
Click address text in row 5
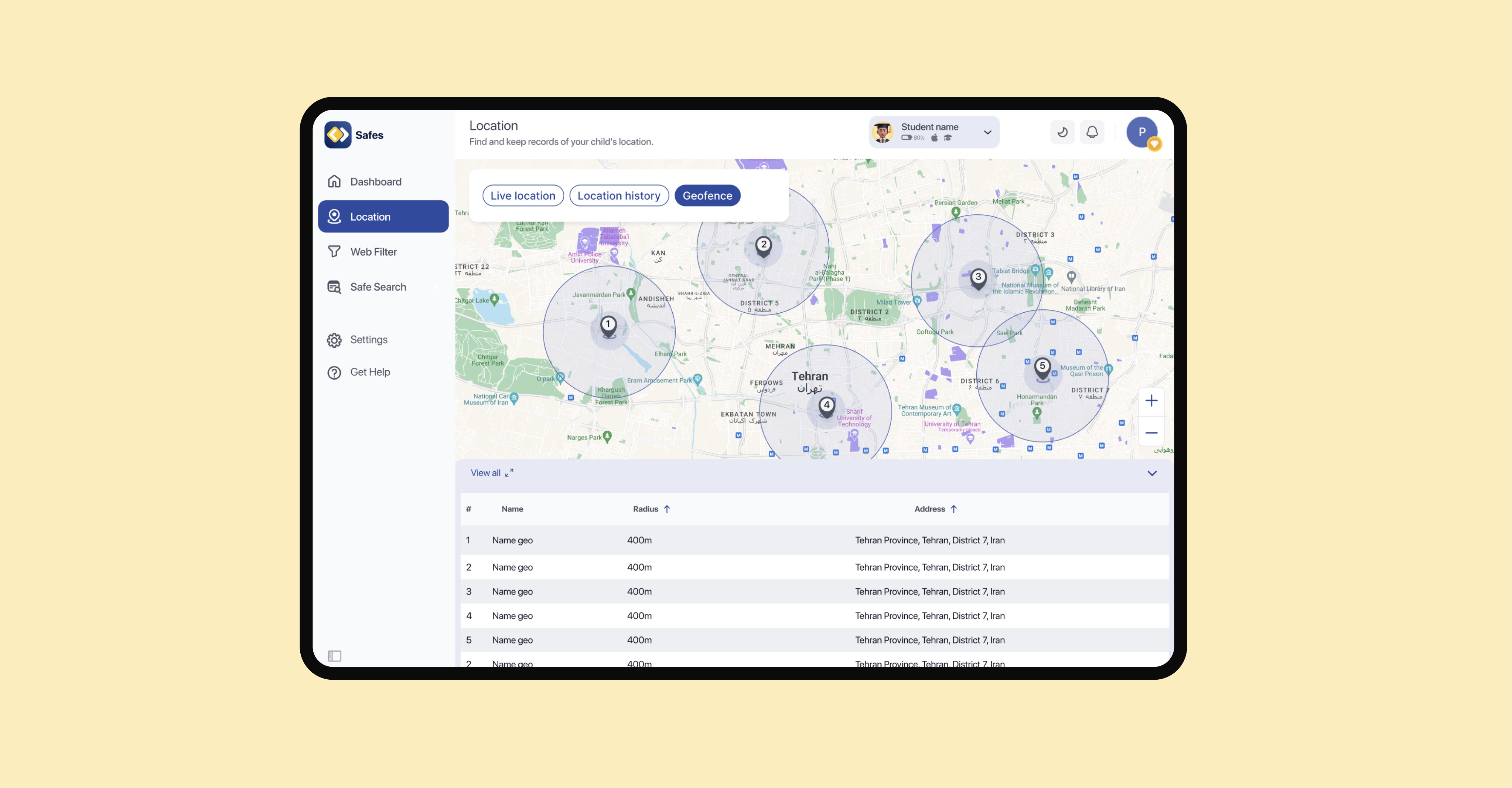pos(930,640)
